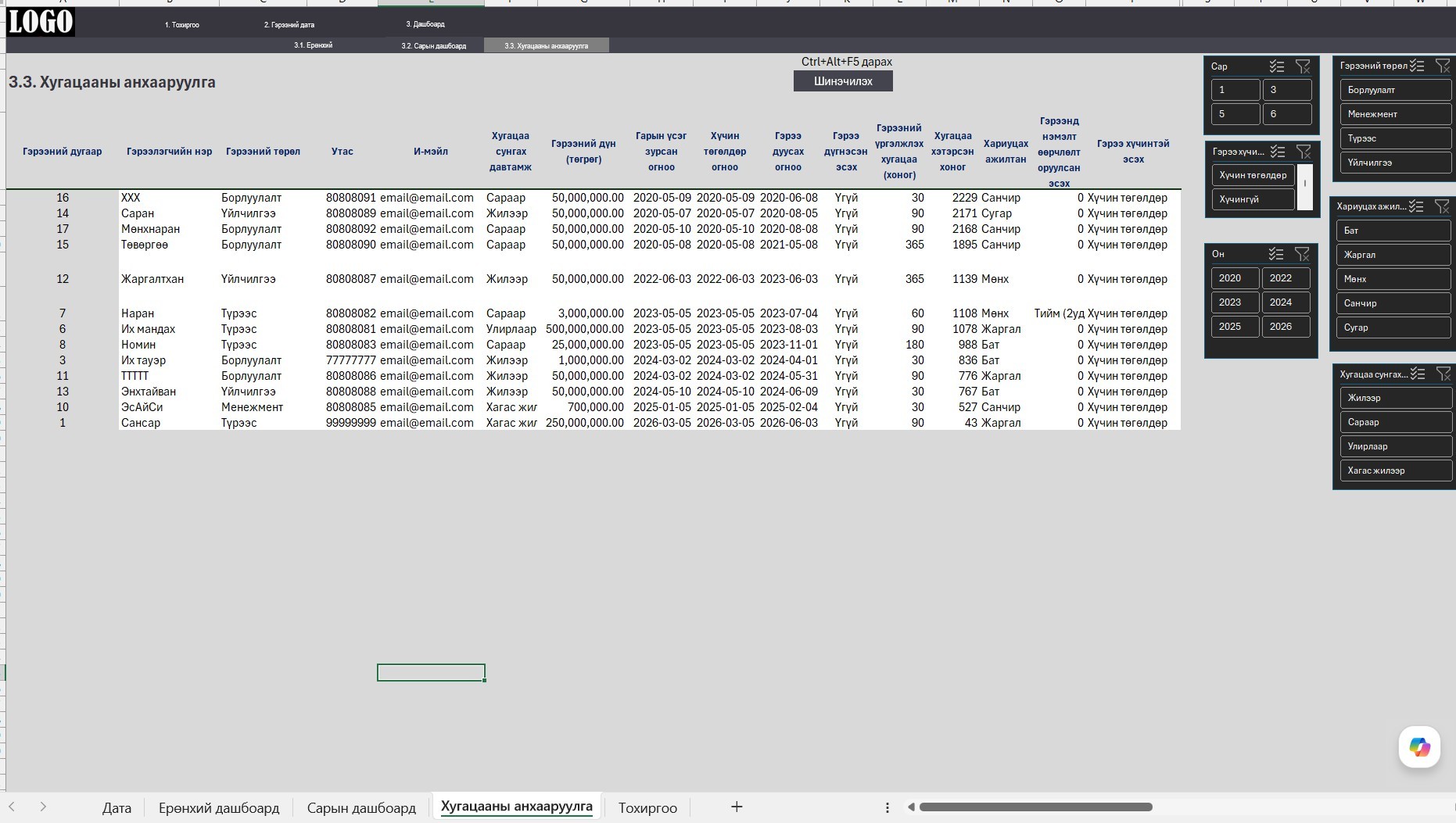Viewport: 1456px width, 823px height.
Task: Click the horizontal scroll left arrow
Action: (911, 807)
